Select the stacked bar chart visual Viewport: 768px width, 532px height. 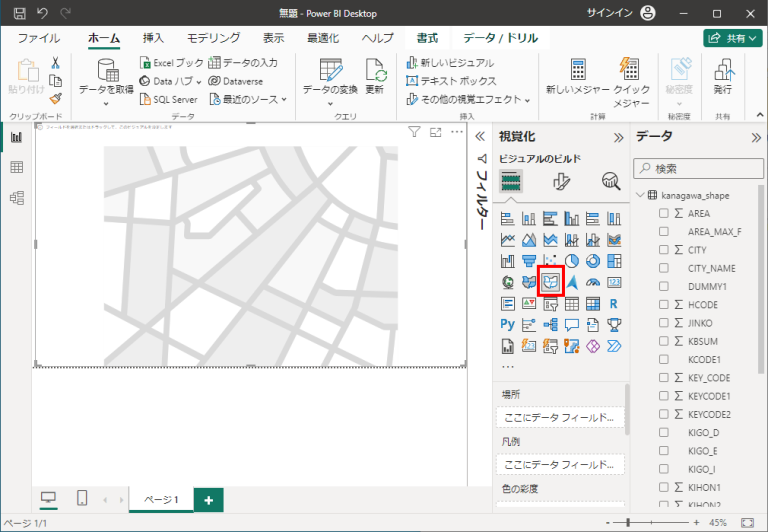[x=507, y=218]
